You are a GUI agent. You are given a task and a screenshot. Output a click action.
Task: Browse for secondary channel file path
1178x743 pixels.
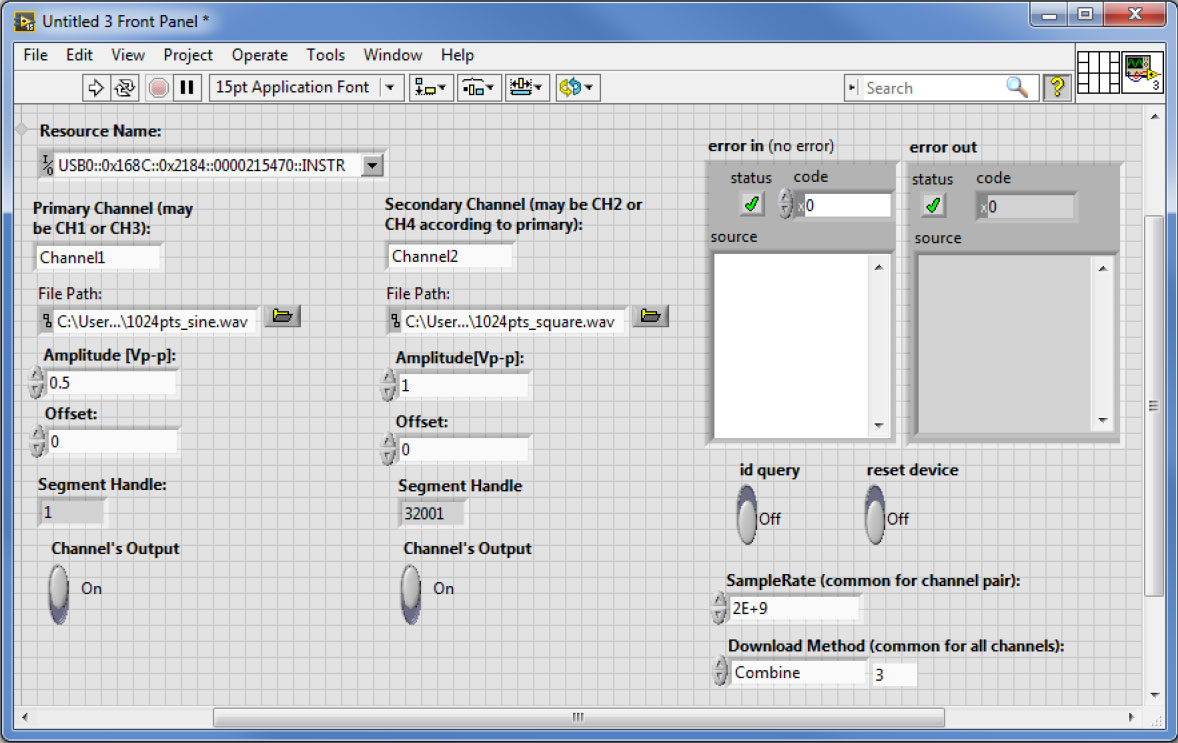650,317
